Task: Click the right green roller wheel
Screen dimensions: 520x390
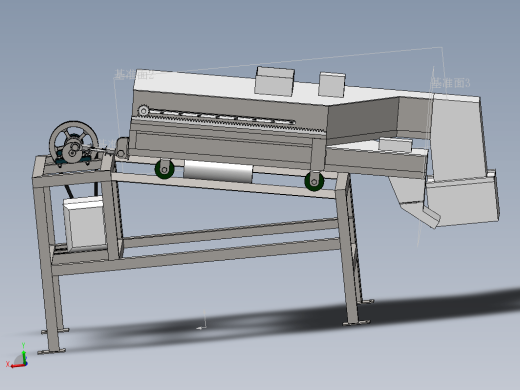Action: [314, 181]
